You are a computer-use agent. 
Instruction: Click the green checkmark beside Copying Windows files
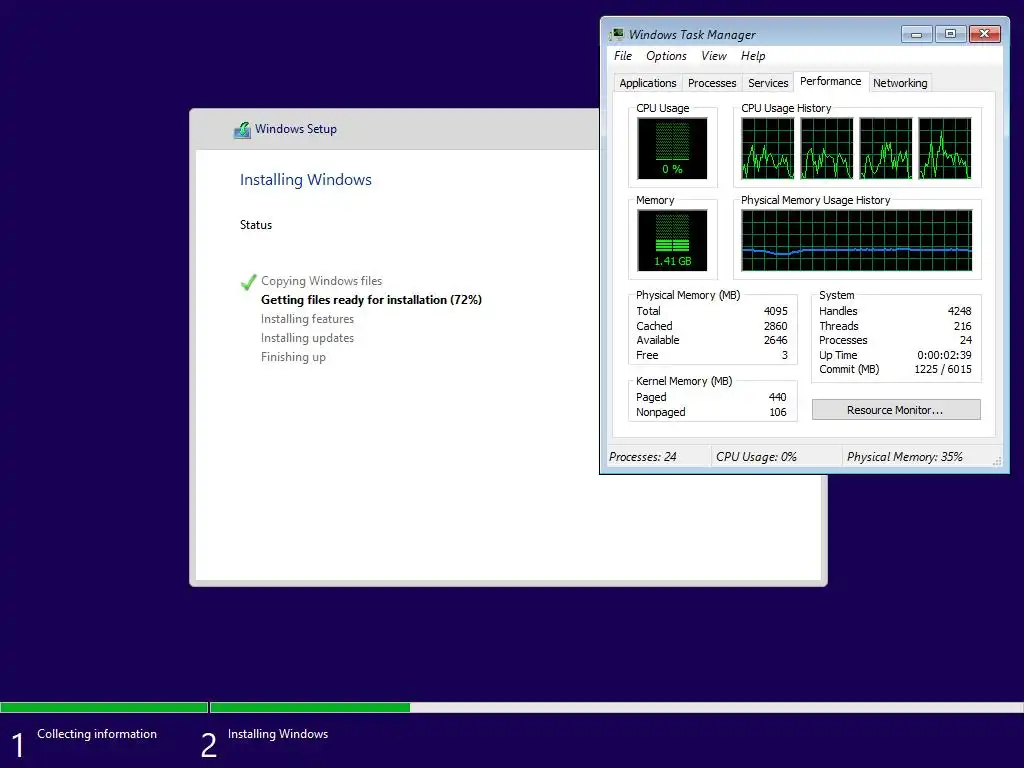[248, 282]
